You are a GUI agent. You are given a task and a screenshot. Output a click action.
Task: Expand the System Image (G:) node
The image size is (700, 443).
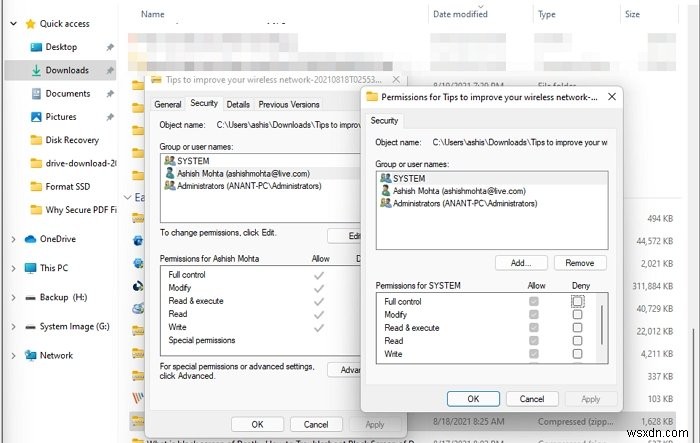point(13,327)
